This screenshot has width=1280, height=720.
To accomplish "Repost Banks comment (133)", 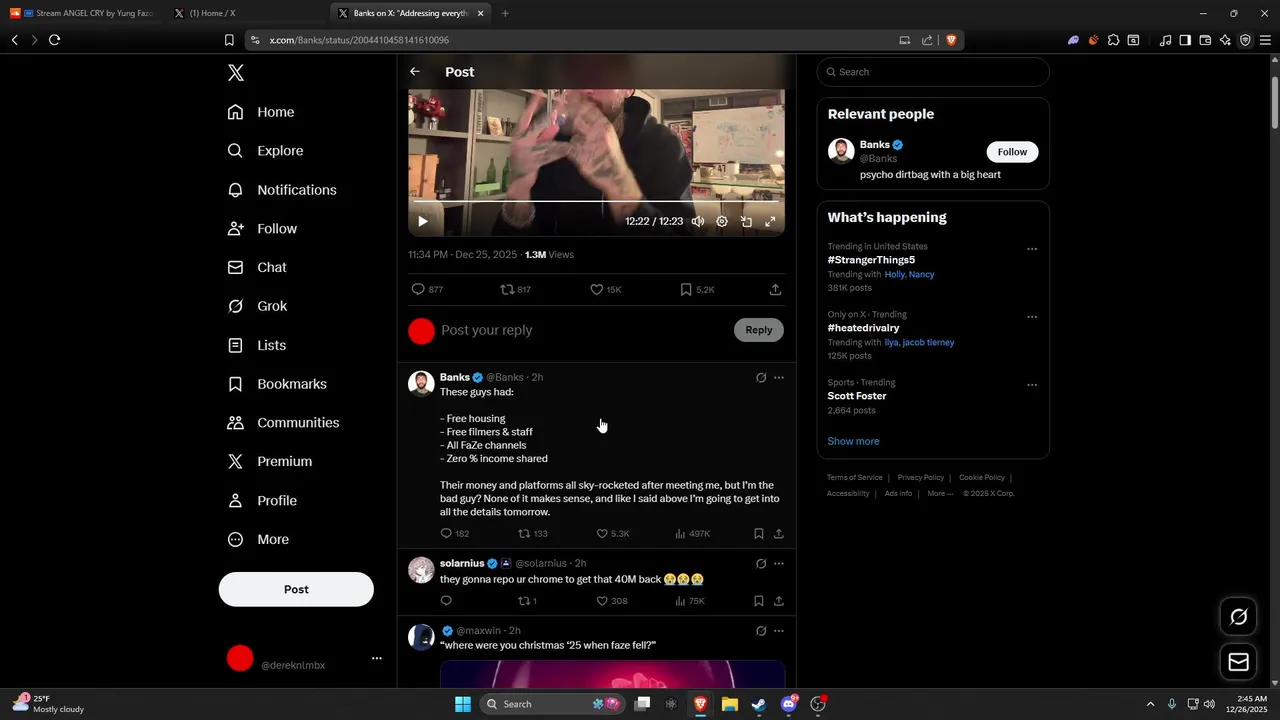I will pyautogui.click(x=532, y=534).
